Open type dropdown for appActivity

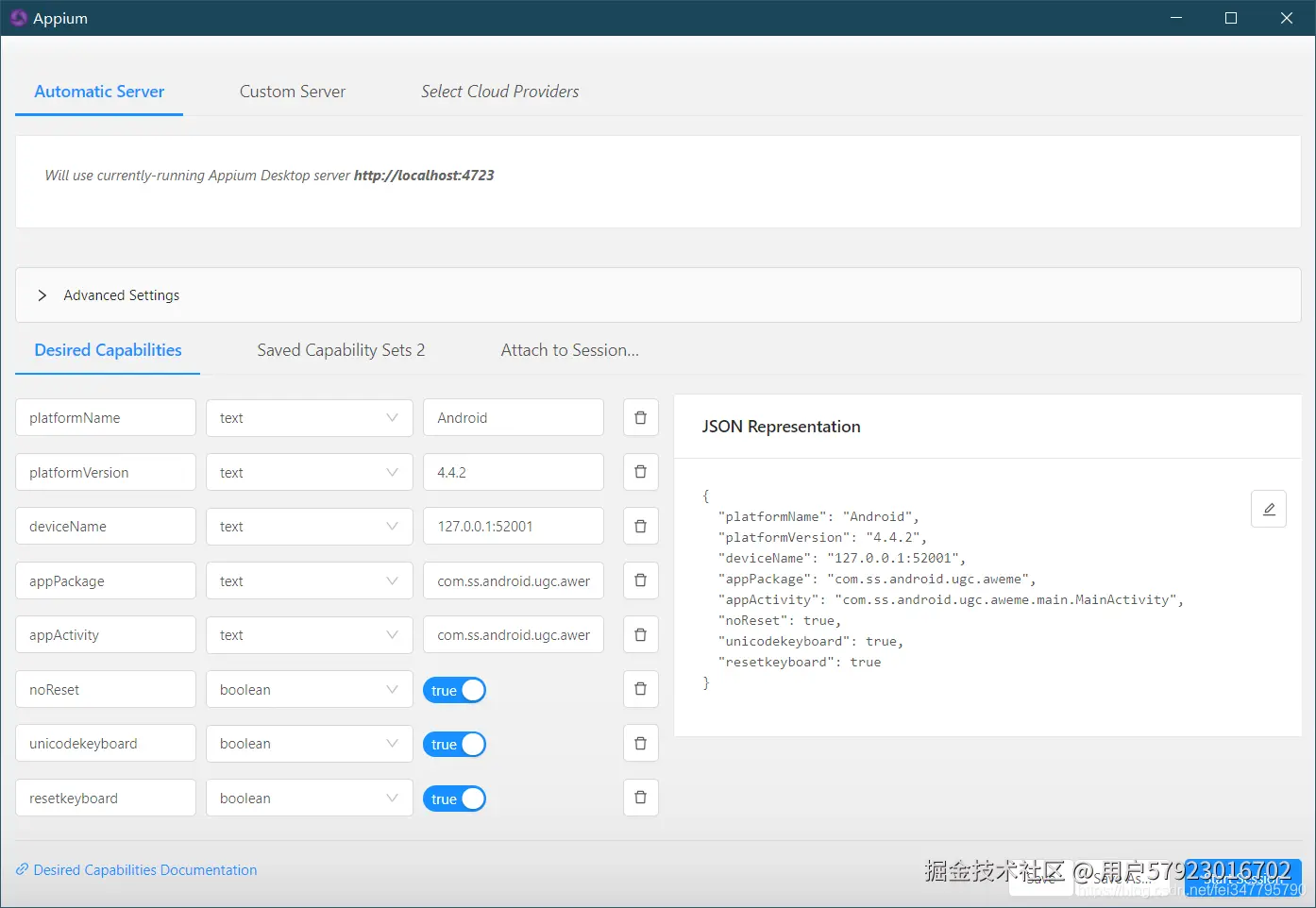click(x=310, y=634)
